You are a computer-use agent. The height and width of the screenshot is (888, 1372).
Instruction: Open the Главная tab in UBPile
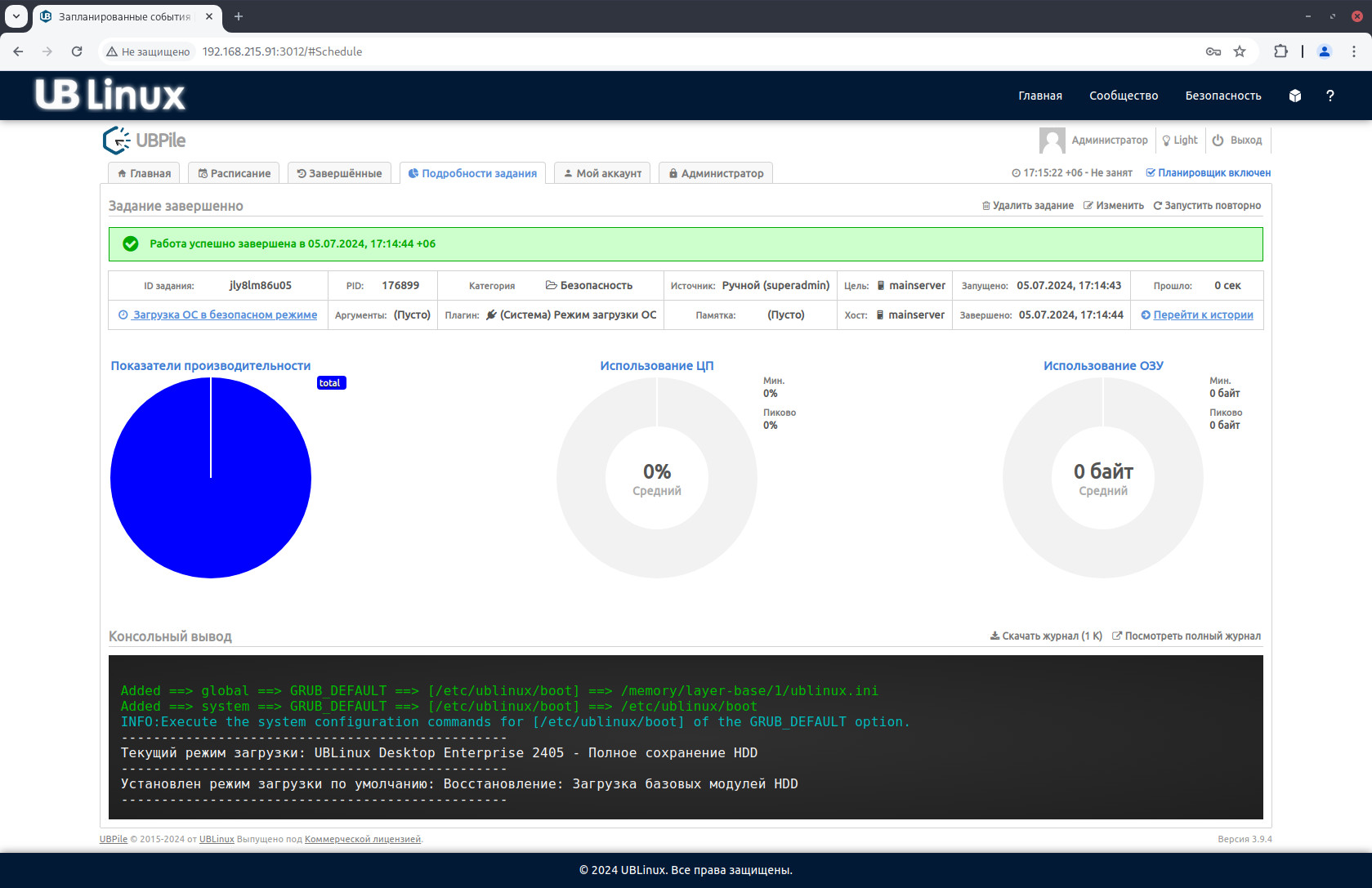[145, 173]
